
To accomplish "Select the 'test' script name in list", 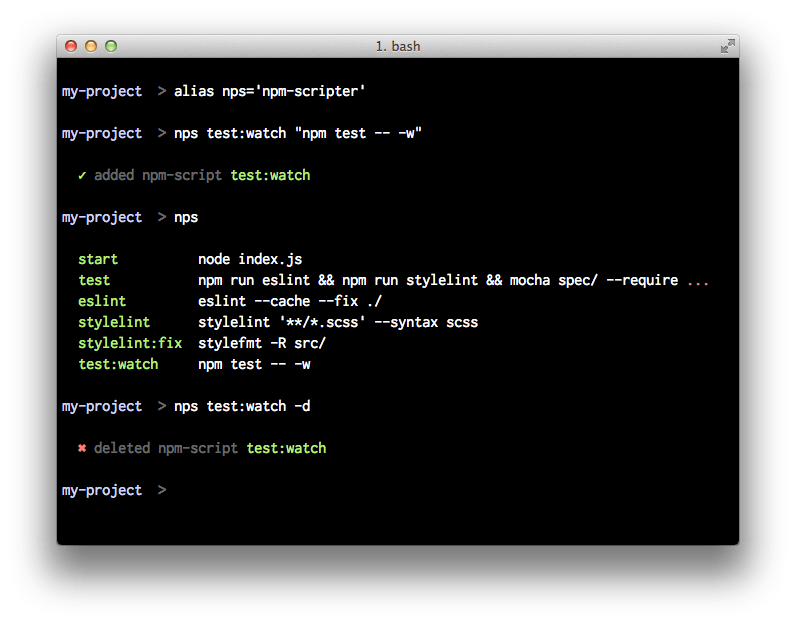I will coord(94,280).
